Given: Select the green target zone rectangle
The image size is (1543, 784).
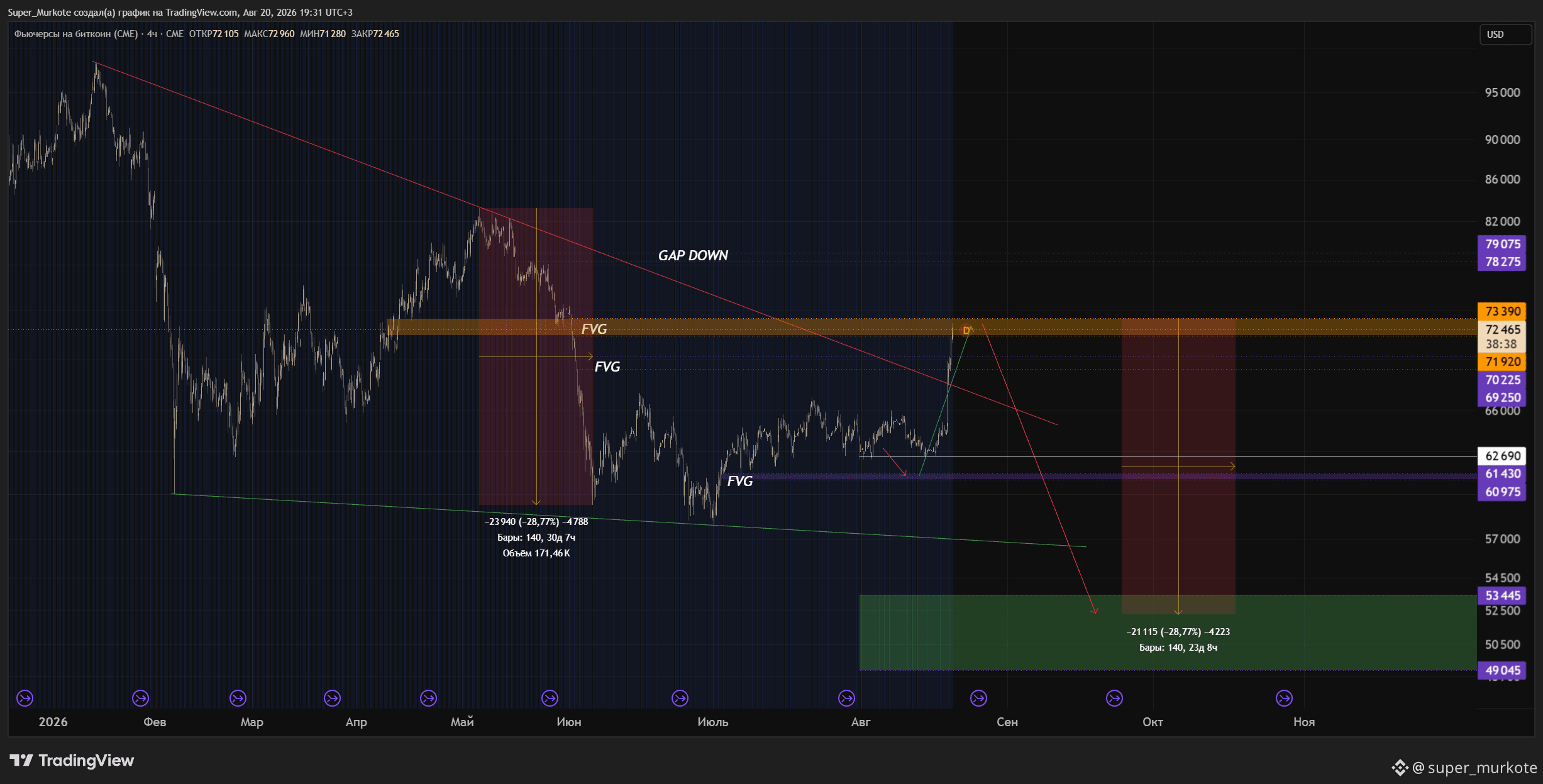Looking at the screenshot, I should click(x=1168, y=632).
